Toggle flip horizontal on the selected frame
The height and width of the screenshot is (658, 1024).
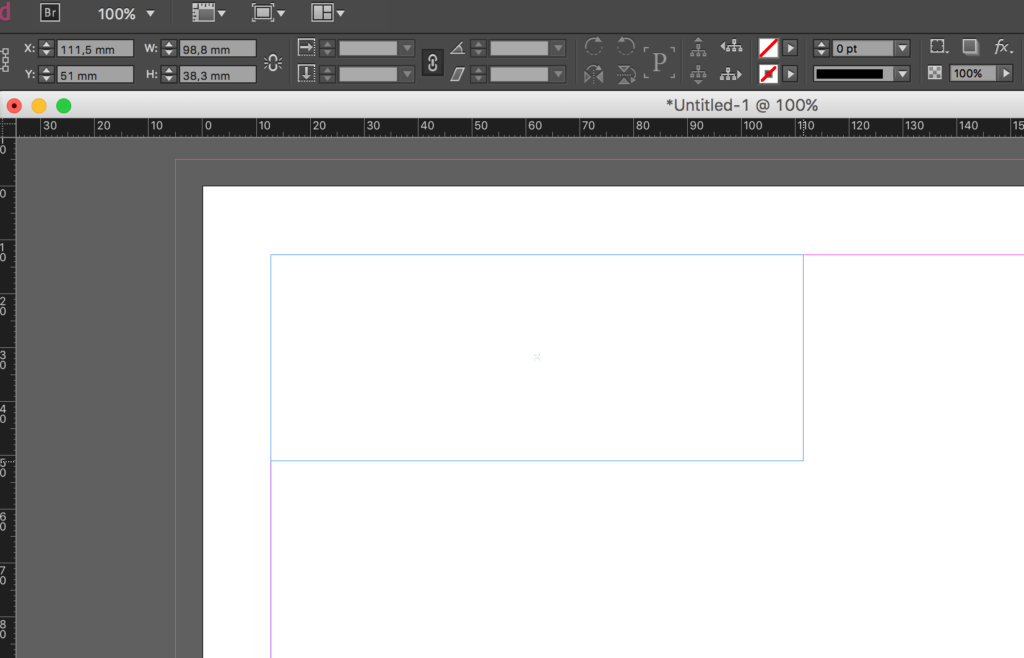[x=592, y=73]
